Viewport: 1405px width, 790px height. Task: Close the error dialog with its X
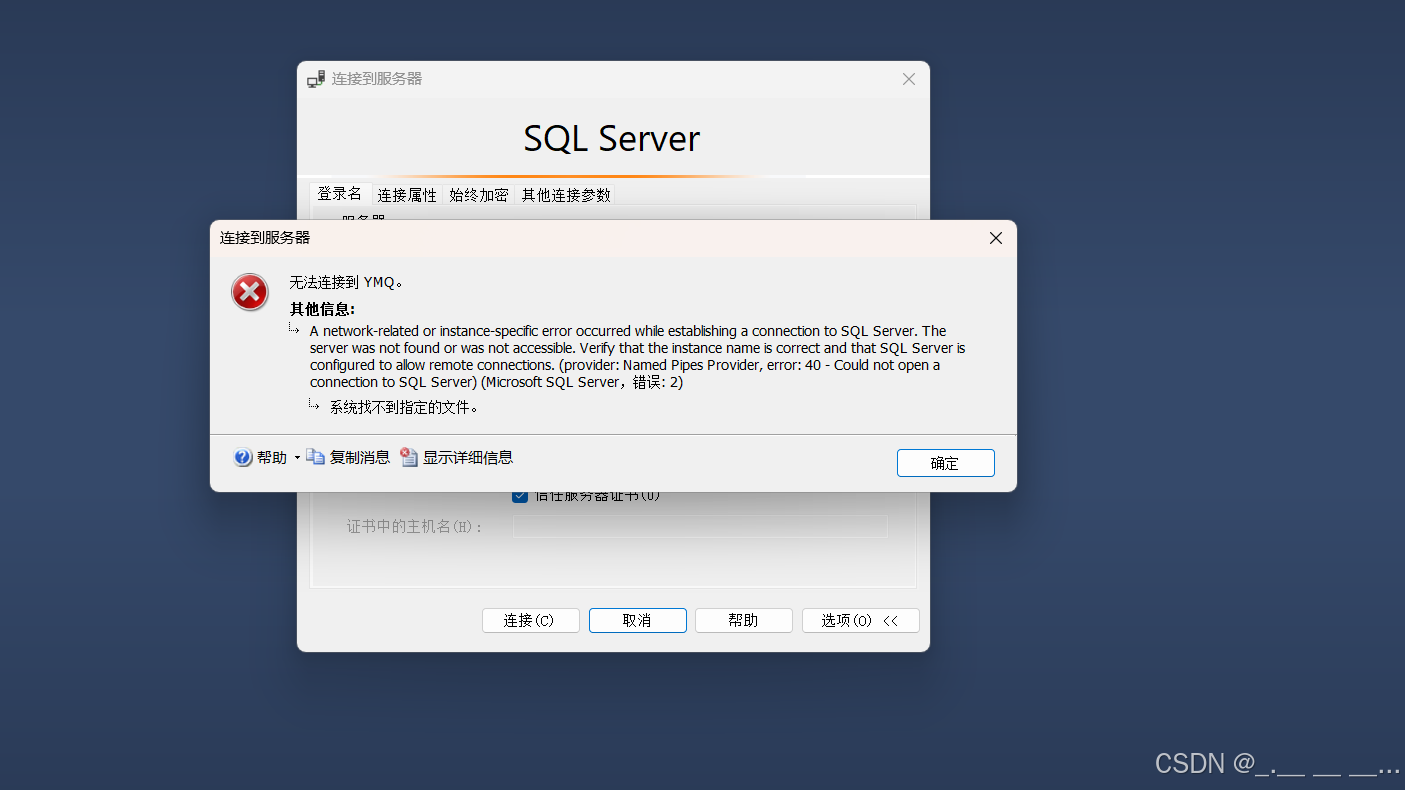[995, 238]
